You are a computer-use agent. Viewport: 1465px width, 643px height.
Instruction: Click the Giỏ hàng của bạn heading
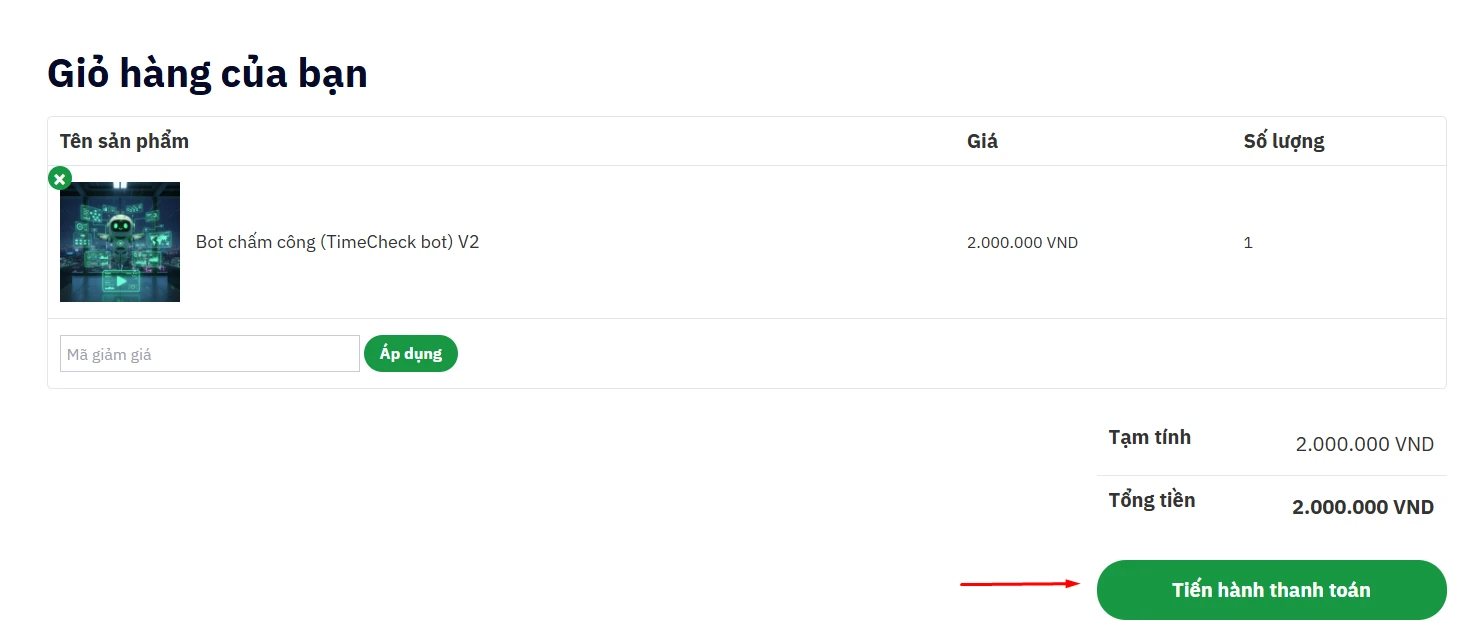click(207, 73)
